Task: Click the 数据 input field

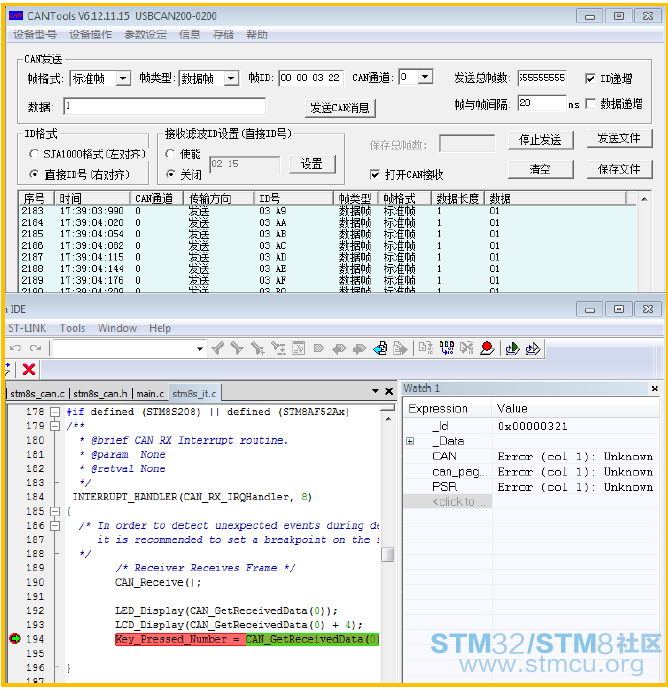Action: click(x=164, y=106)
